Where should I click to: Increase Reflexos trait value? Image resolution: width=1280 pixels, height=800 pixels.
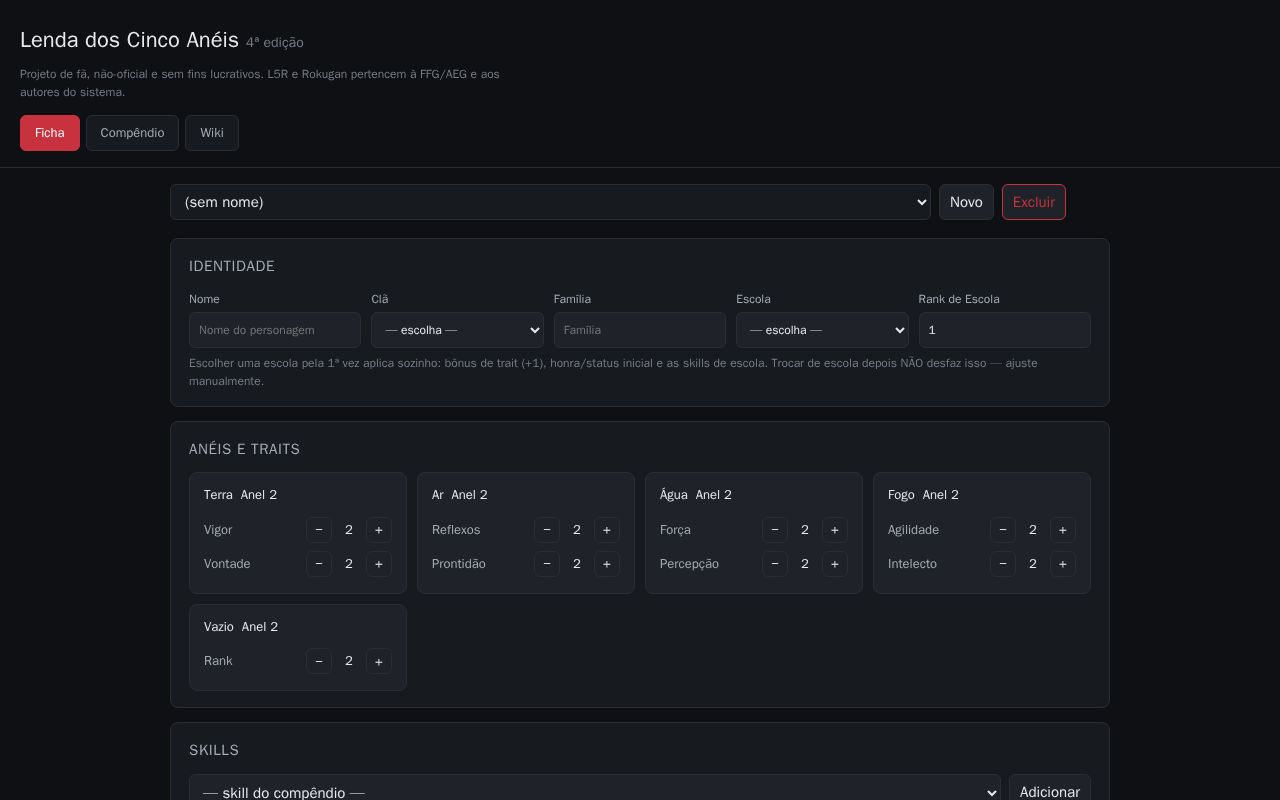click(x=607, y=530)
